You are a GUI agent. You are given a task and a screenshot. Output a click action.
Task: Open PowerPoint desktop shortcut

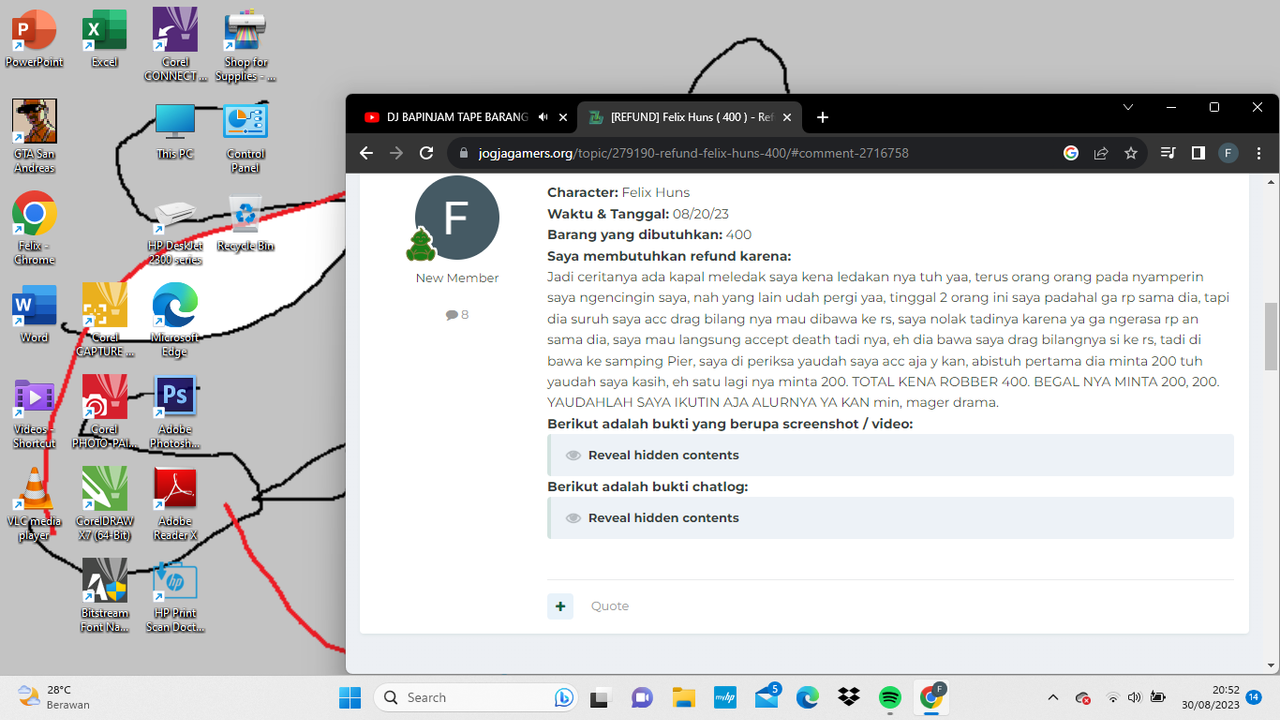click(34, 38)
